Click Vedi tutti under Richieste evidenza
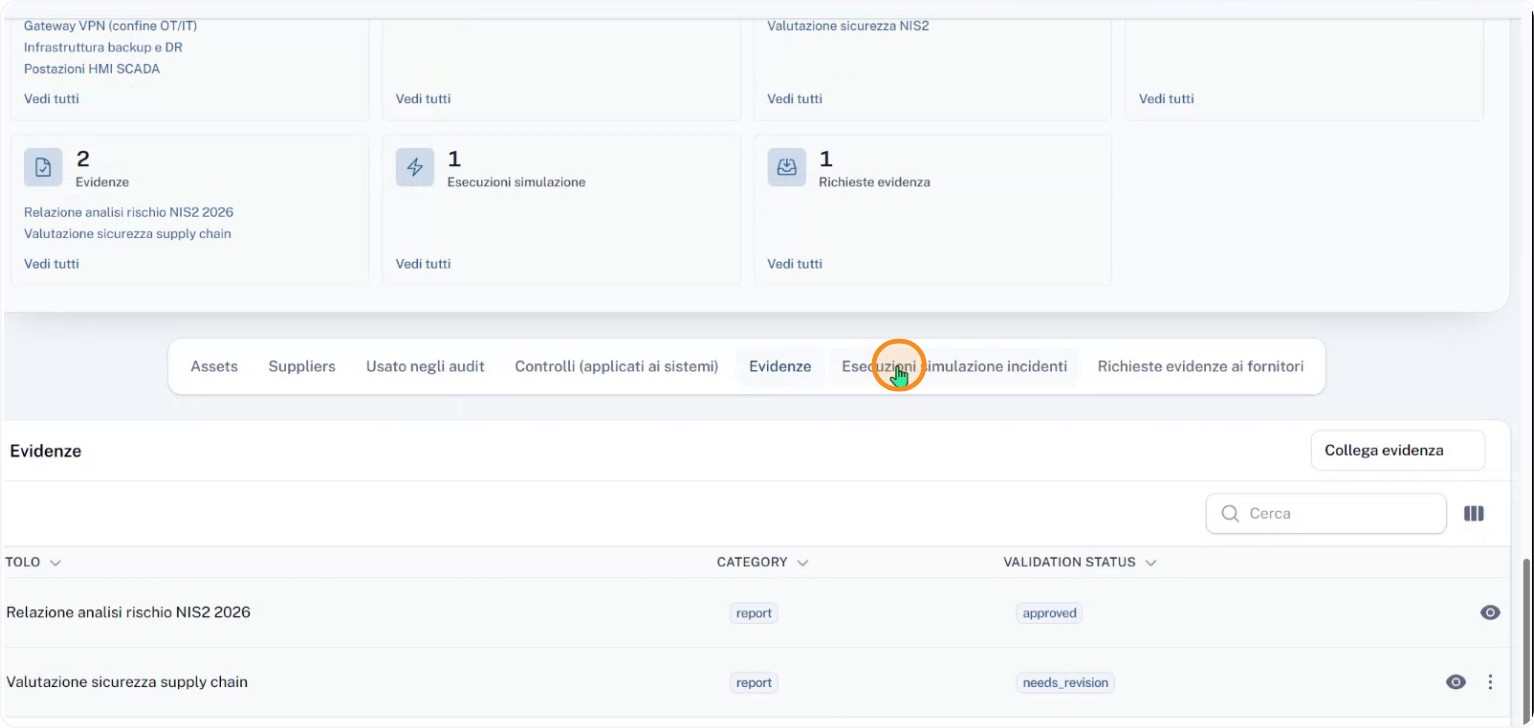The image size is (1534, 728). (795, 264)
